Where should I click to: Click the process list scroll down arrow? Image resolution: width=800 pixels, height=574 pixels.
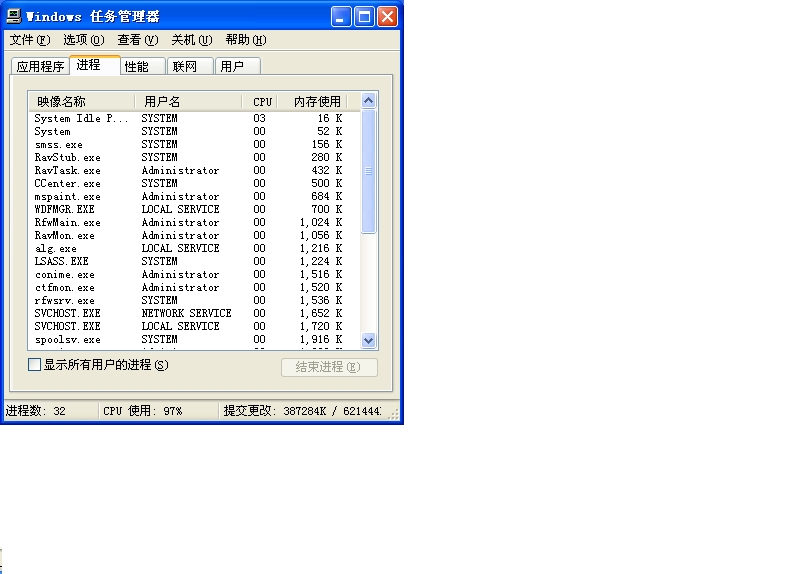[368, 340]
